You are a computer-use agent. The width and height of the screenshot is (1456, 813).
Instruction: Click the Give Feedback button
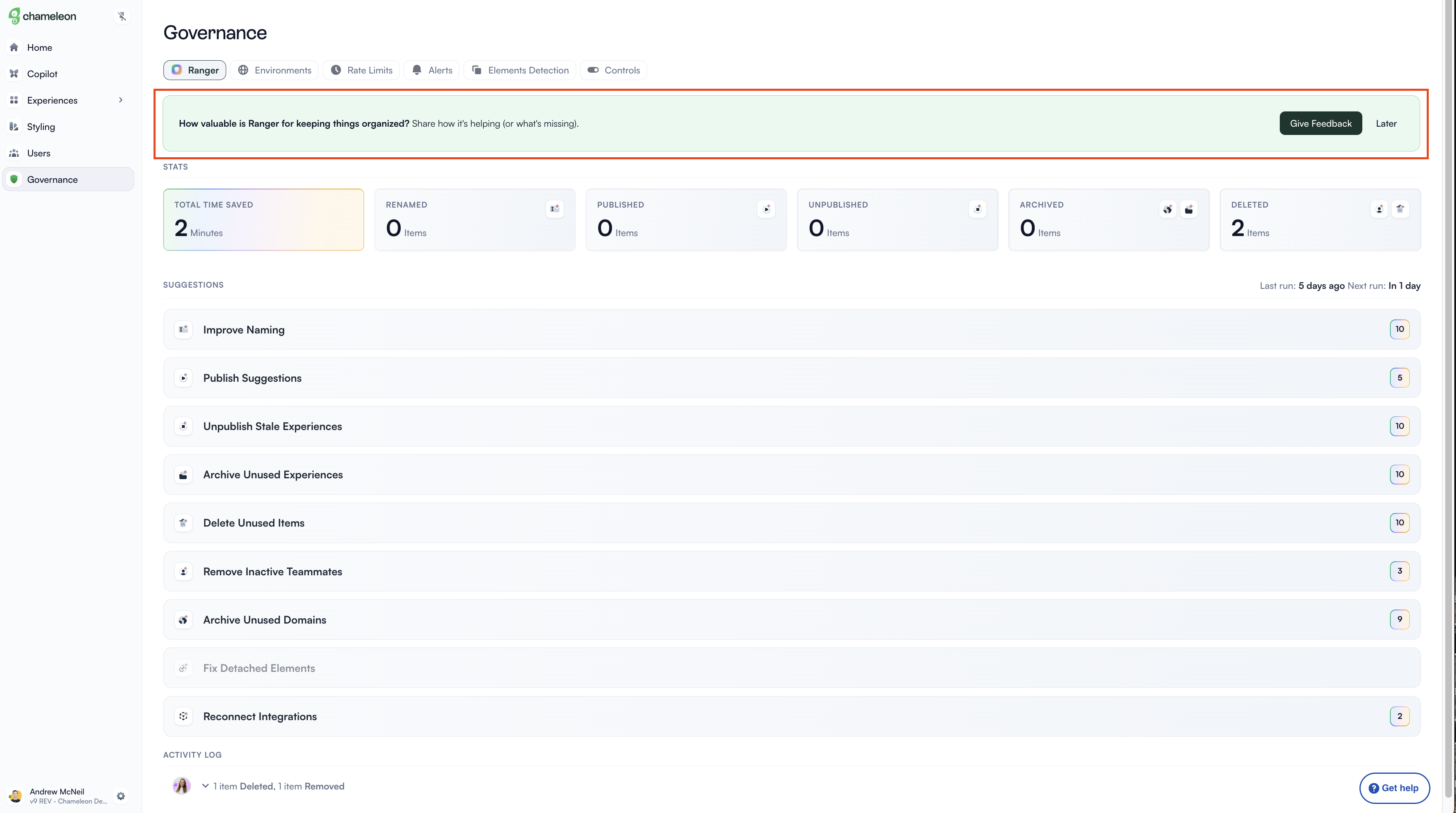point(1321,123)
